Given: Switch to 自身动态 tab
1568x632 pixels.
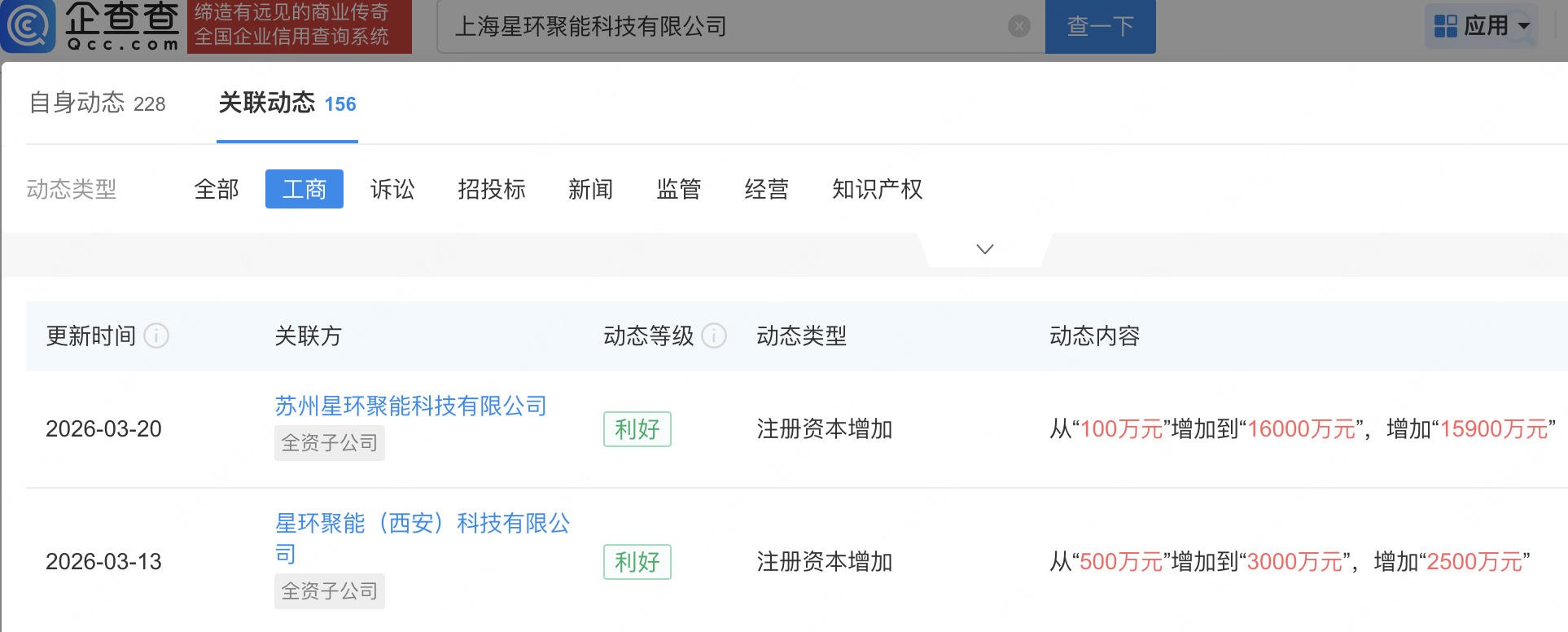Looking at the screenshot, I should 97,103.
